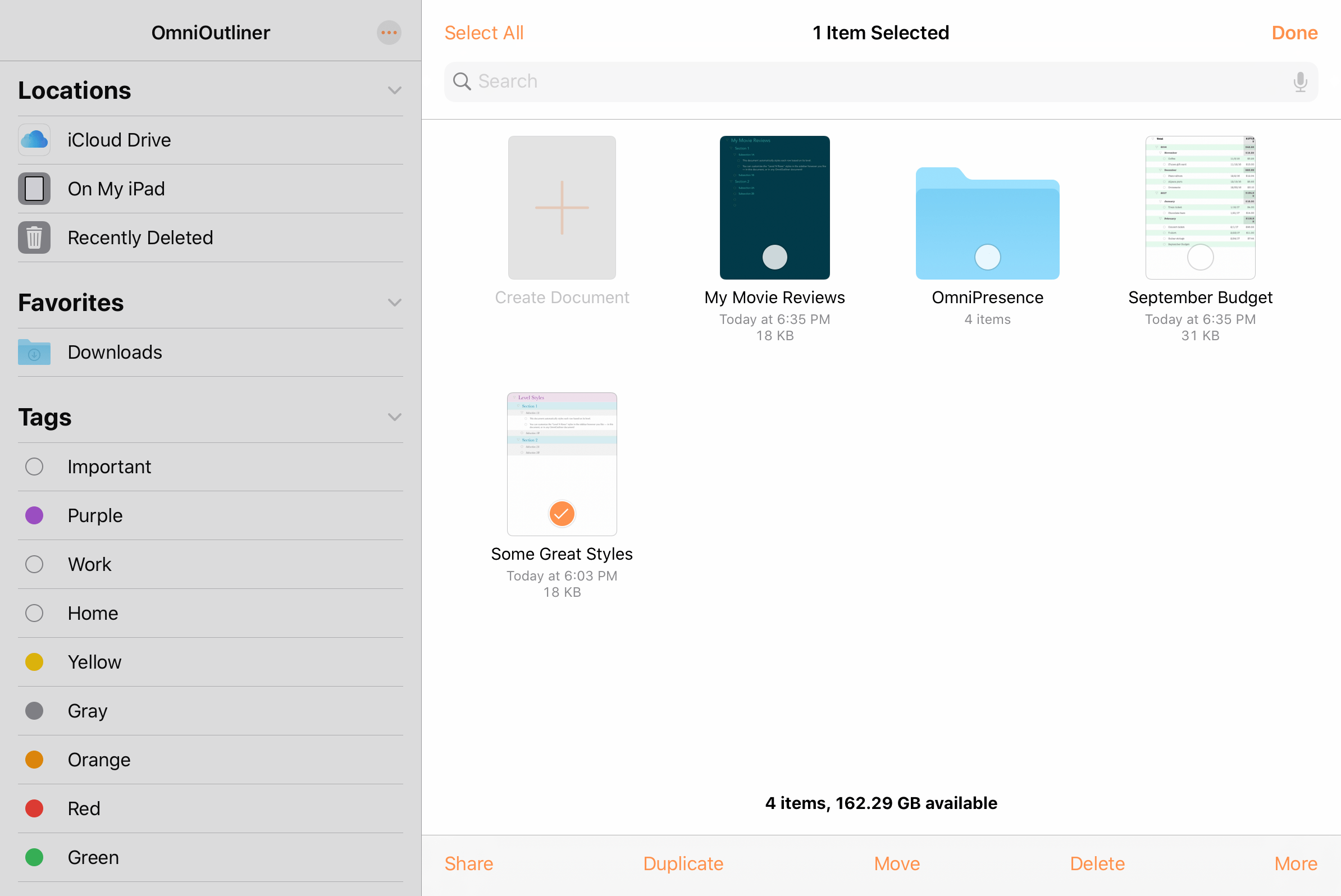Click the Create Document icon
Screen dimensions: 1341x896
[x=561, y=207]
